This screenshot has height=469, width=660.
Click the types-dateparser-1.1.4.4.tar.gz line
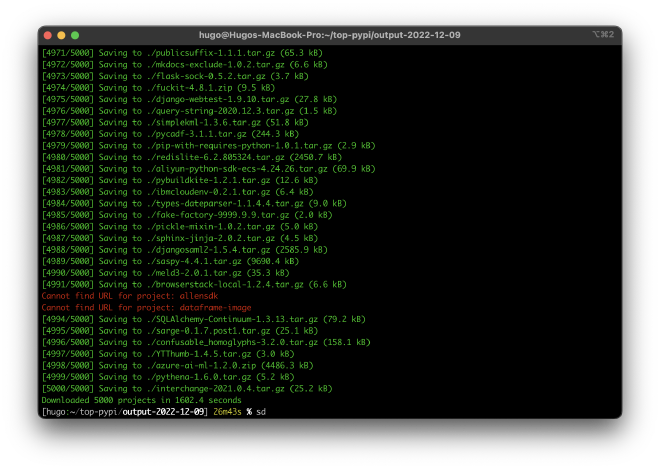click(x=194, y=203)
